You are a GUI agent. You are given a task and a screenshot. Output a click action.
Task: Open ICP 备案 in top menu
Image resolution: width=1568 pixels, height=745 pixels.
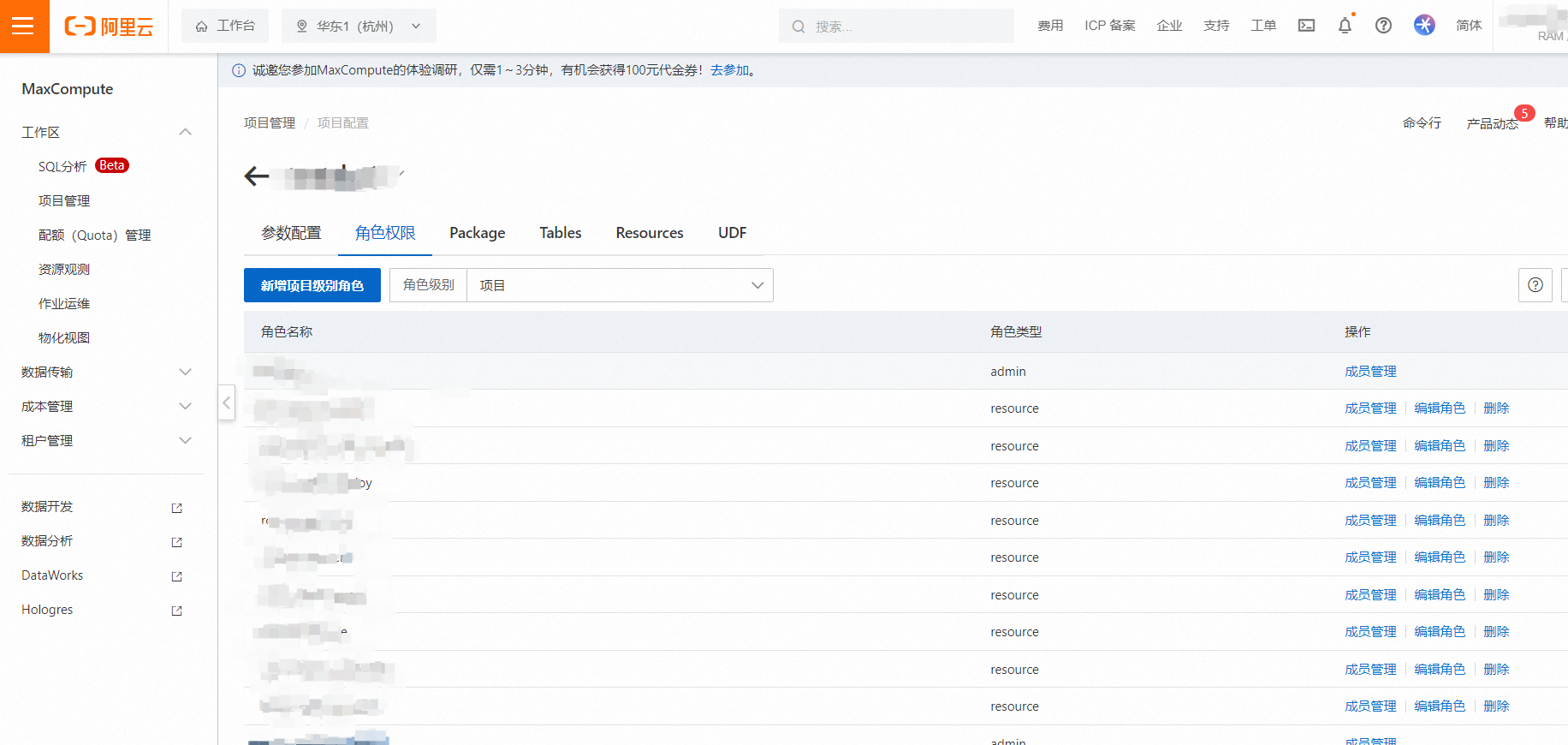[1110, 26]
